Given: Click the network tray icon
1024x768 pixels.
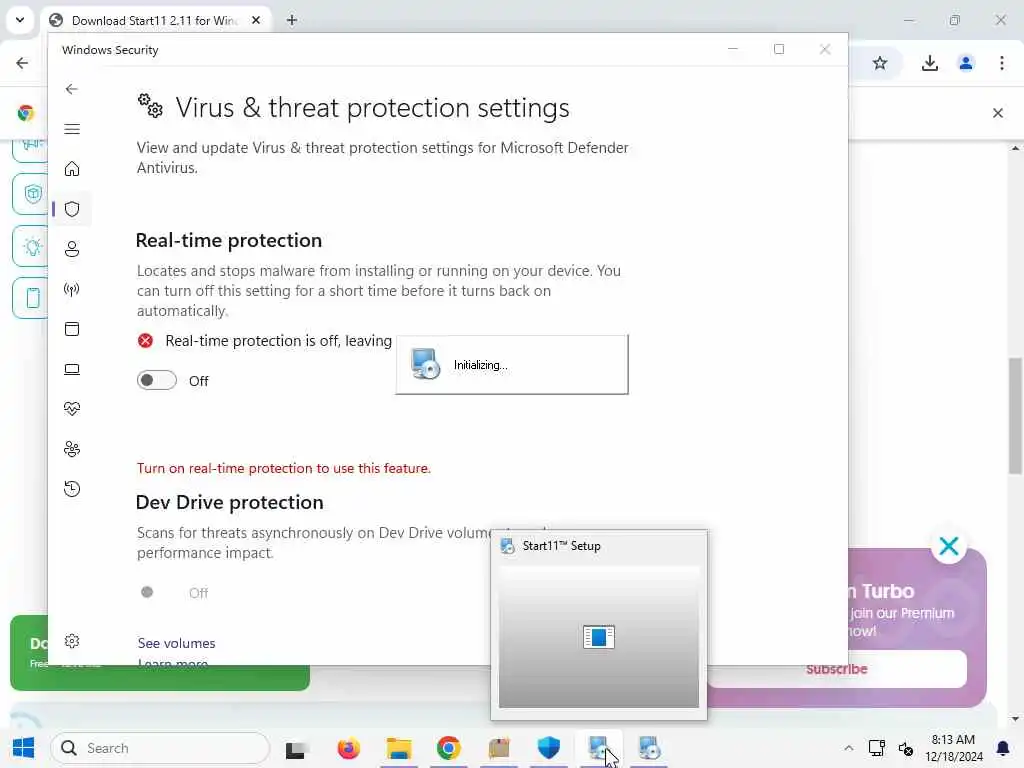Looking at the screenshot, I should (x=876, y=748).
